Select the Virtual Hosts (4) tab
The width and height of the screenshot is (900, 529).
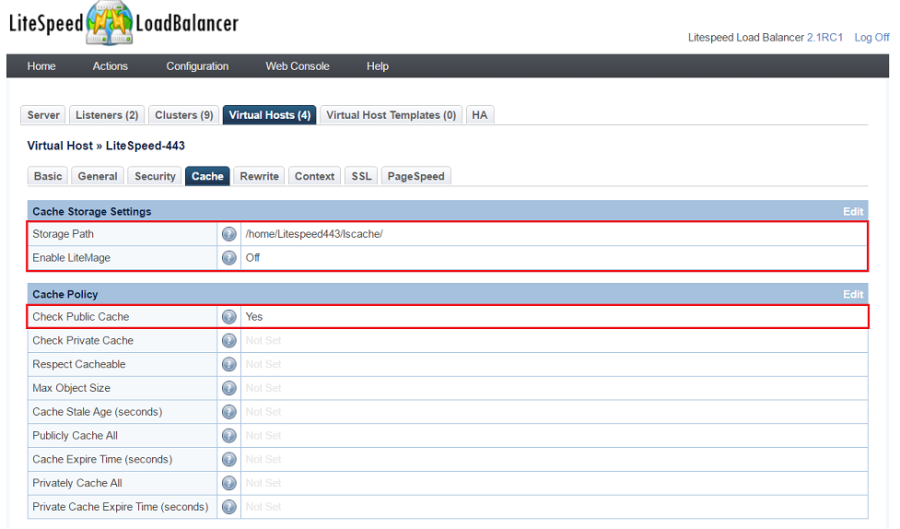[x=270, y=115]
